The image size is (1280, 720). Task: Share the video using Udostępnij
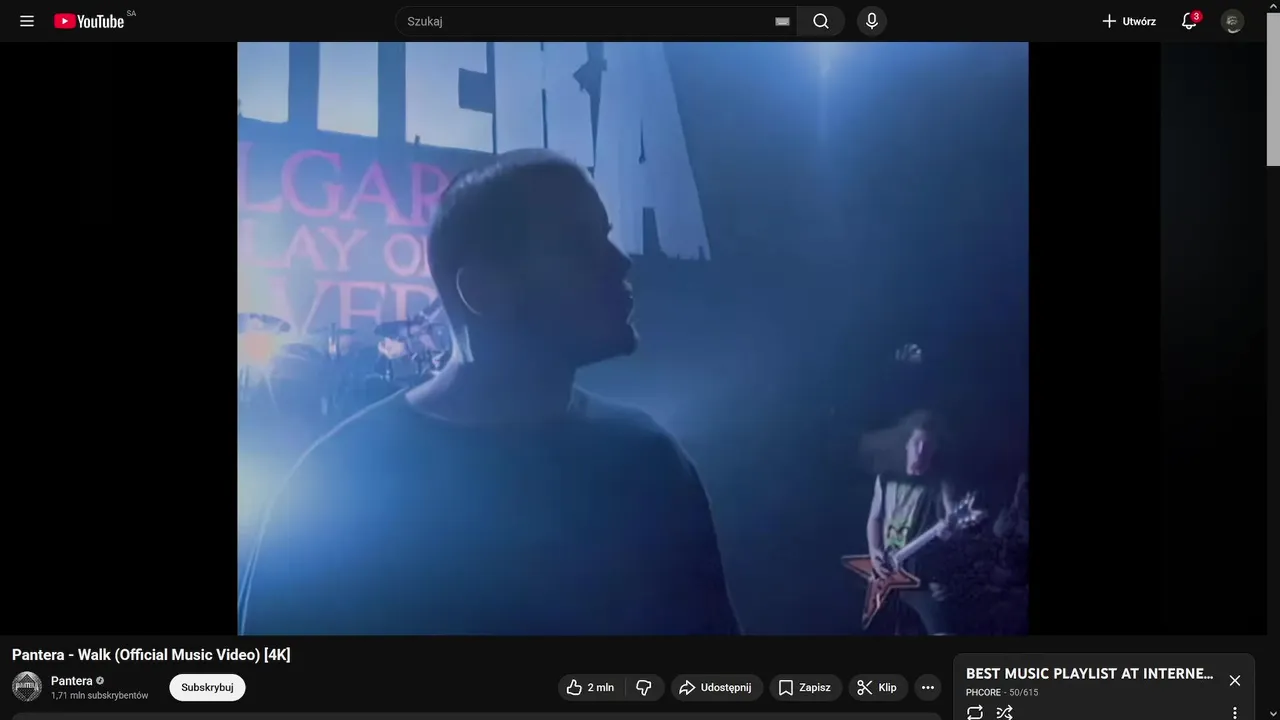pos(716,687)
